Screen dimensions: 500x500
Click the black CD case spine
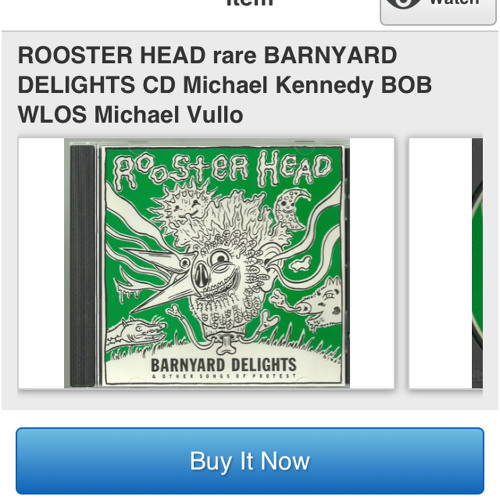point(82,266)
